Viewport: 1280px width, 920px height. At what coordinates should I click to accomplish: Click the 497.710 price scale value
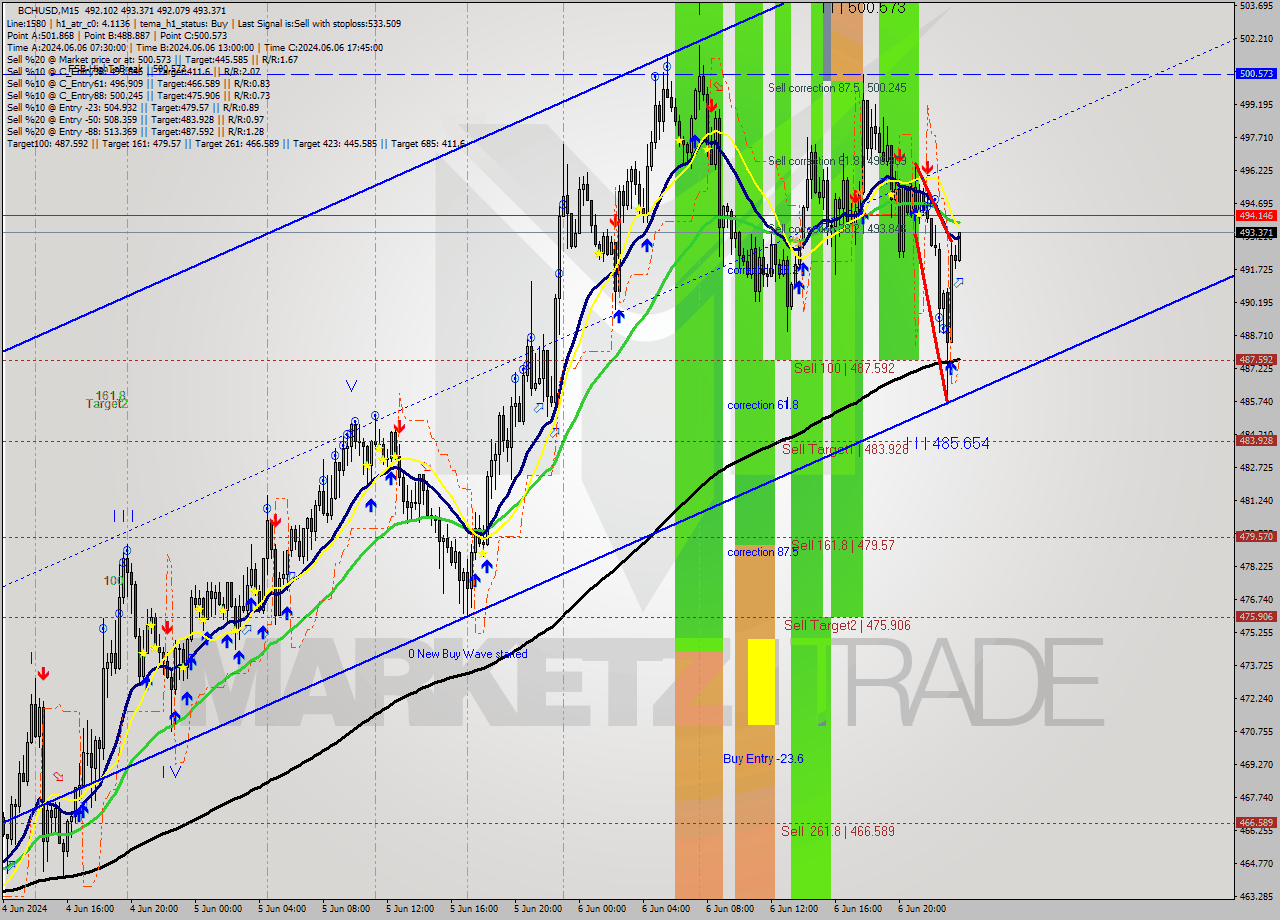pyautogui.click(x=1256, y=137)
